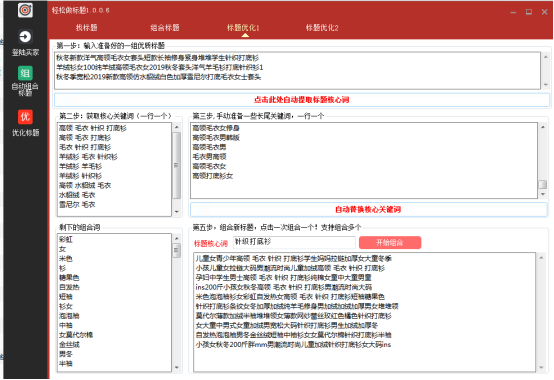Select 彩虹 in remaining words list
Screen dimensions: 554x380
tap(66, 239)
